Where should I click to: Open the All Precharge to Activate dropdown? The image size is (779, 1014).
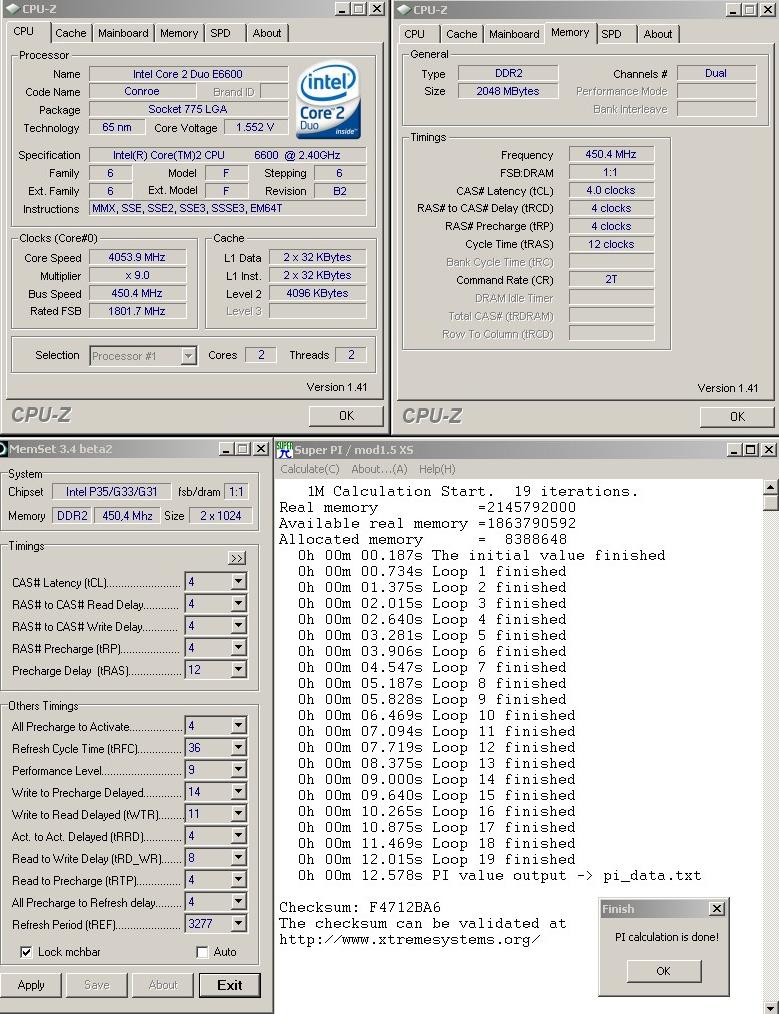click(239, 726)
